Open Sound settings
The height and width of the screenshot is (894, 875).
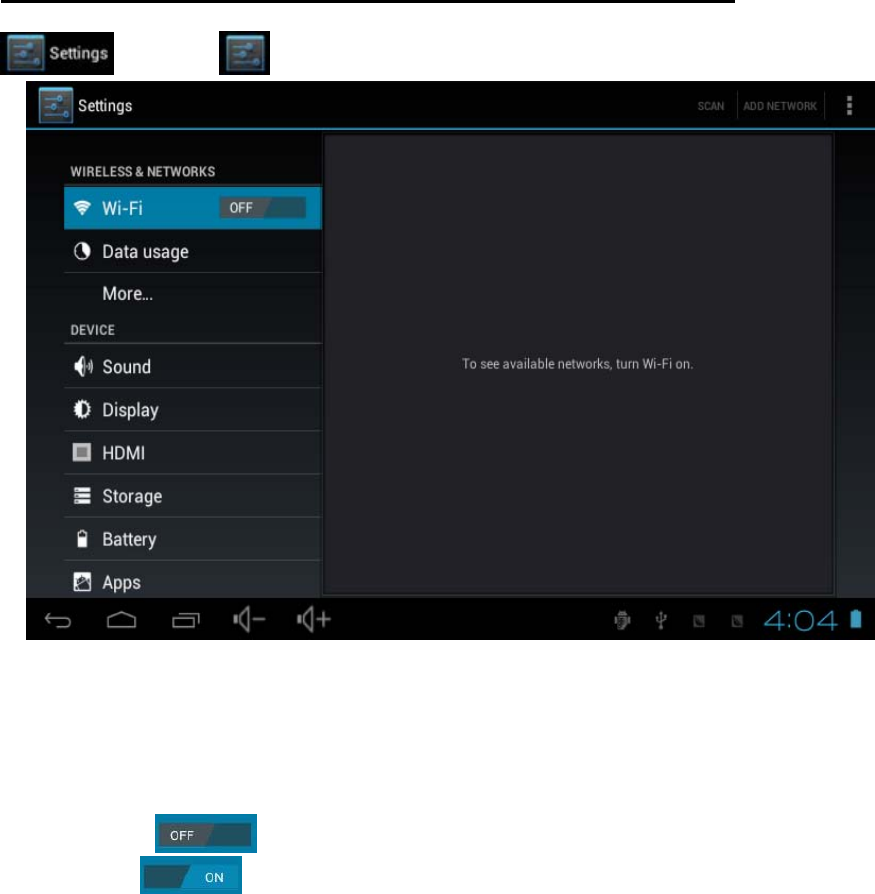tap(193, 366)
